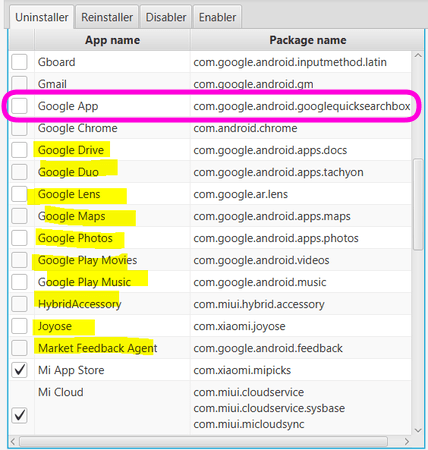This screenshot has width=428, height=450.
Task: Click package com.xiaomi.joyose
Action: tap(239, 326)
